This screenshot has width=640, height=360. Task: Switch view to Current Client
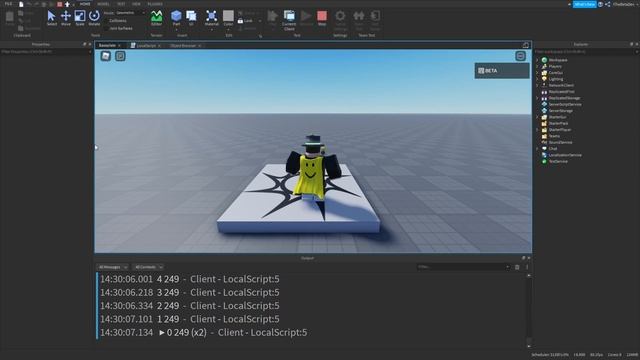(289, 20)
